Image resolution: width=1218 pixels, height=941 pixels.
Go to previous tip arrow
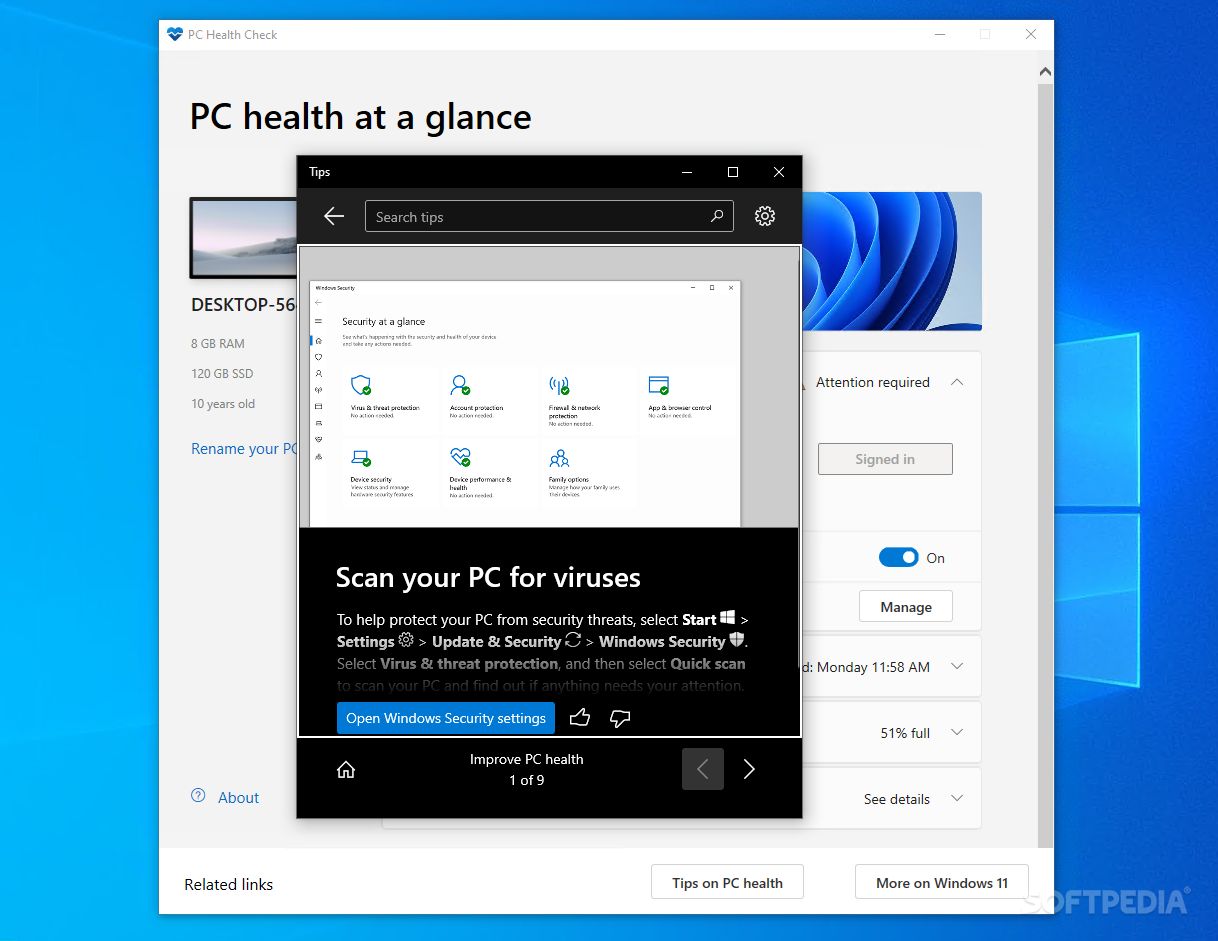(x=703, y=769)
